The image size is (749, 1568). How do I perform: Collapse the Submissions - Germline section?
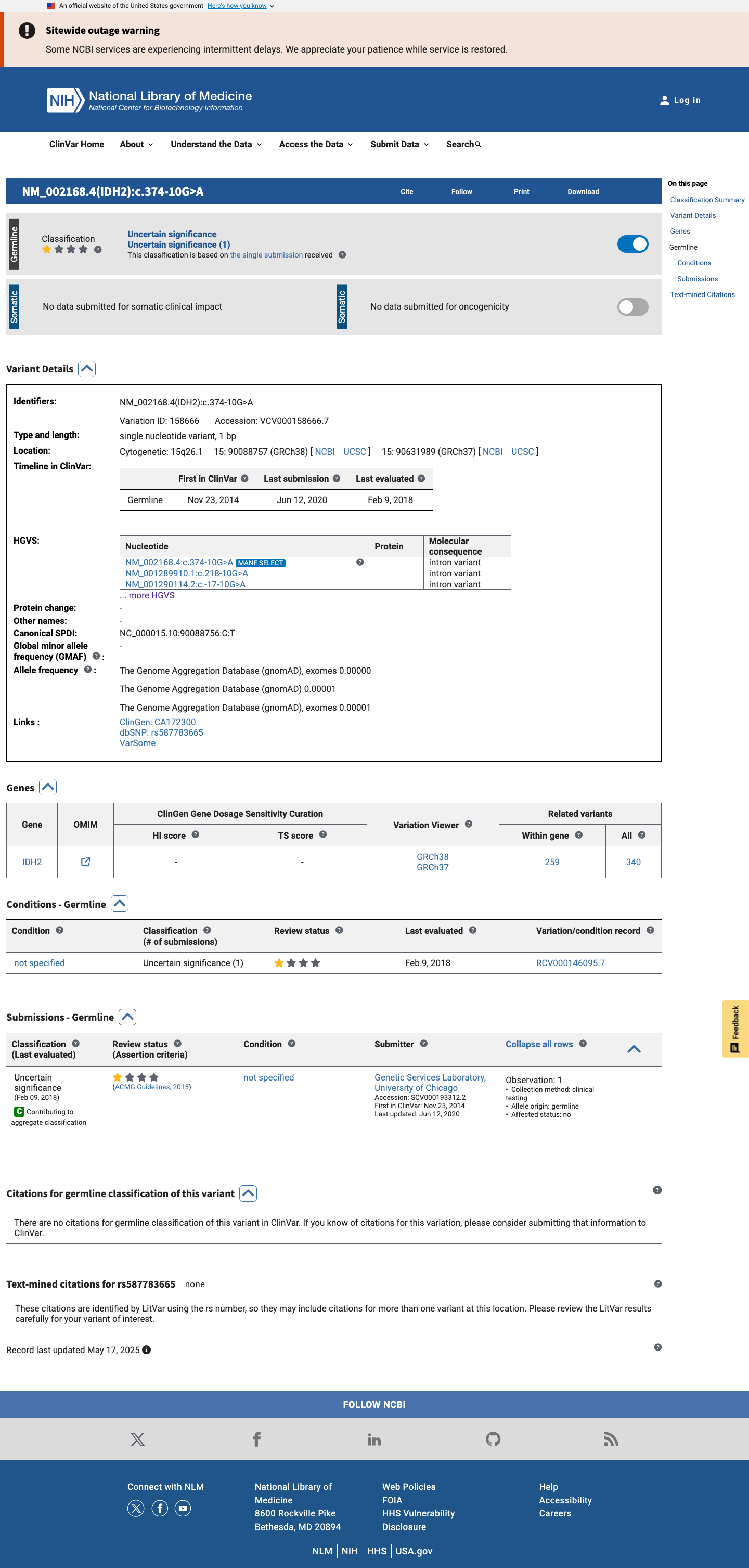point(128,1017)
